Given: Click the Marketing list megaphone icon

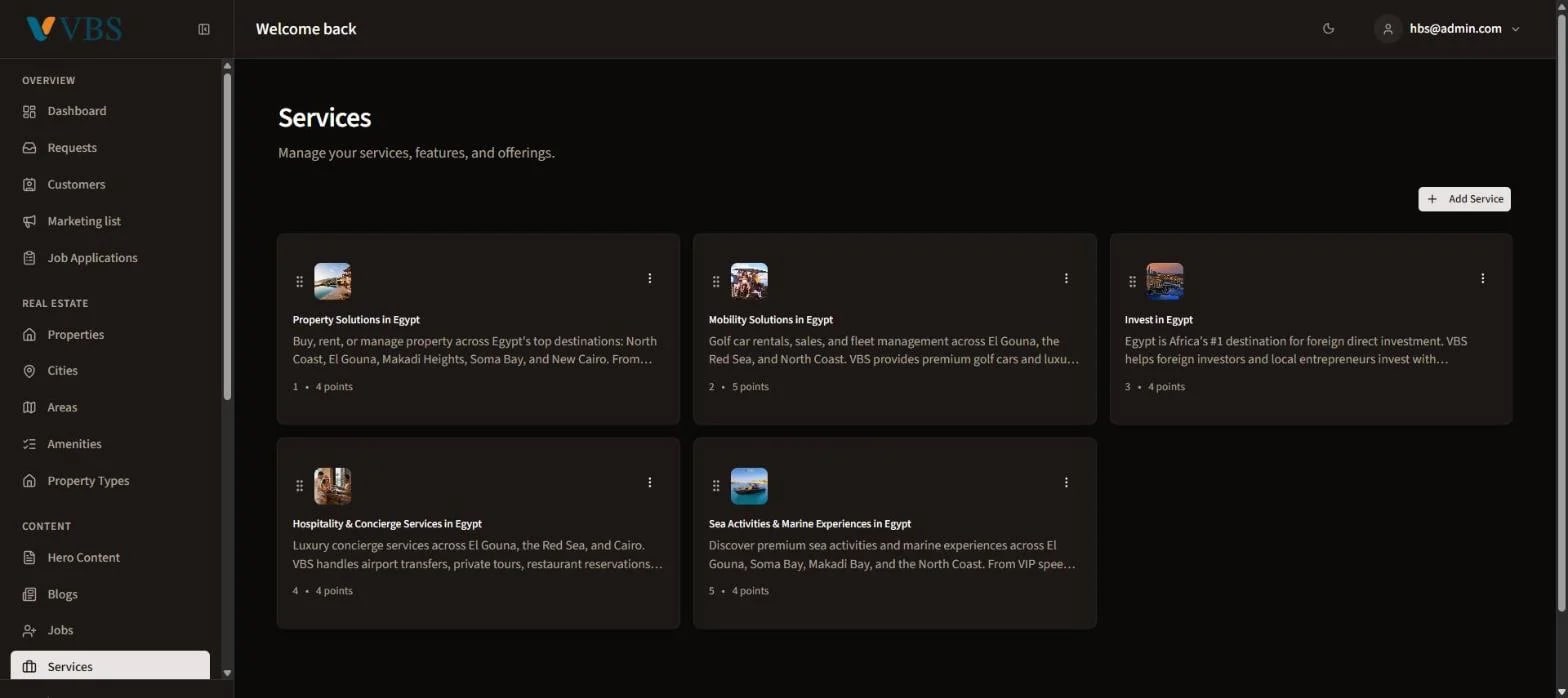Looking at the screenshot, I should click(x=29, y=221).
